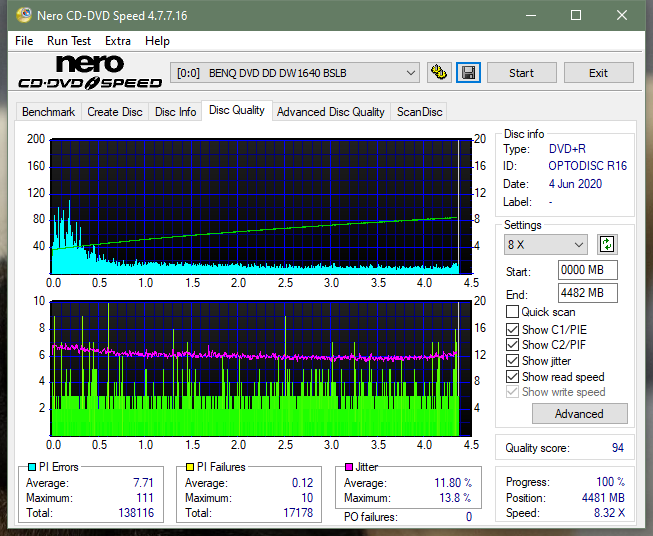
Task: Toggle Show read speed checkbox
Action: [512, 376]
